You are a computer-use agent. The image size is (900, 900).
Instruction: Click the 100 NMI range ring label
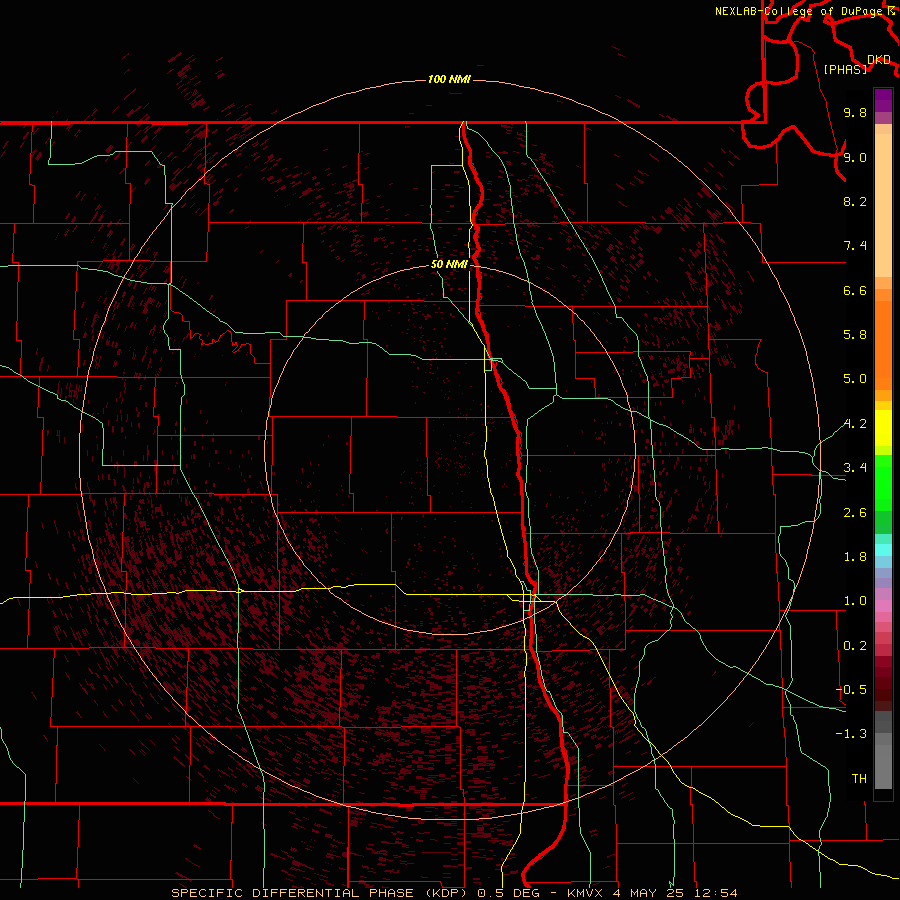[449, 79]
